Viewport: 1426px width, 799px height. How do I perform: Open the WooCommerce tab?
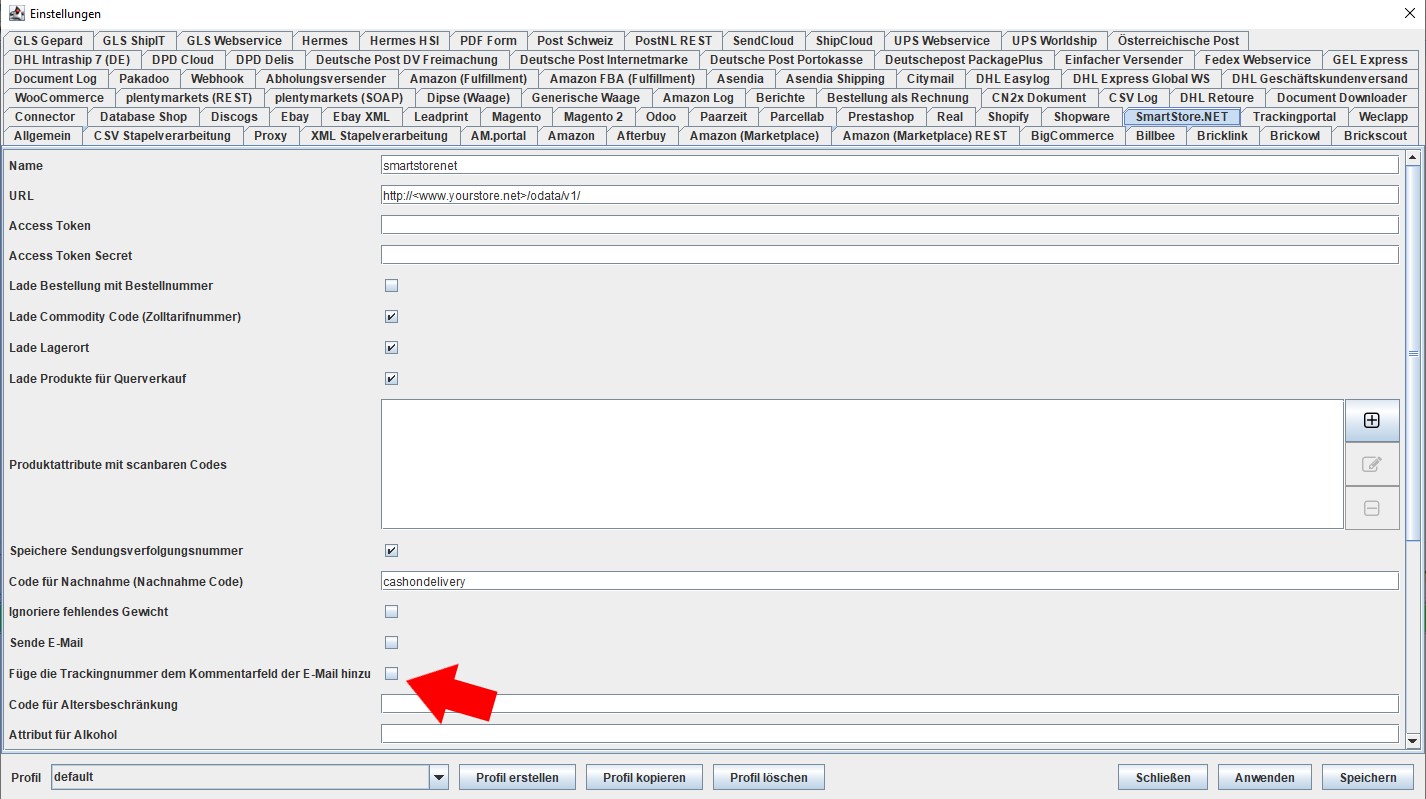pyautogui.click(x=59, y=98)
